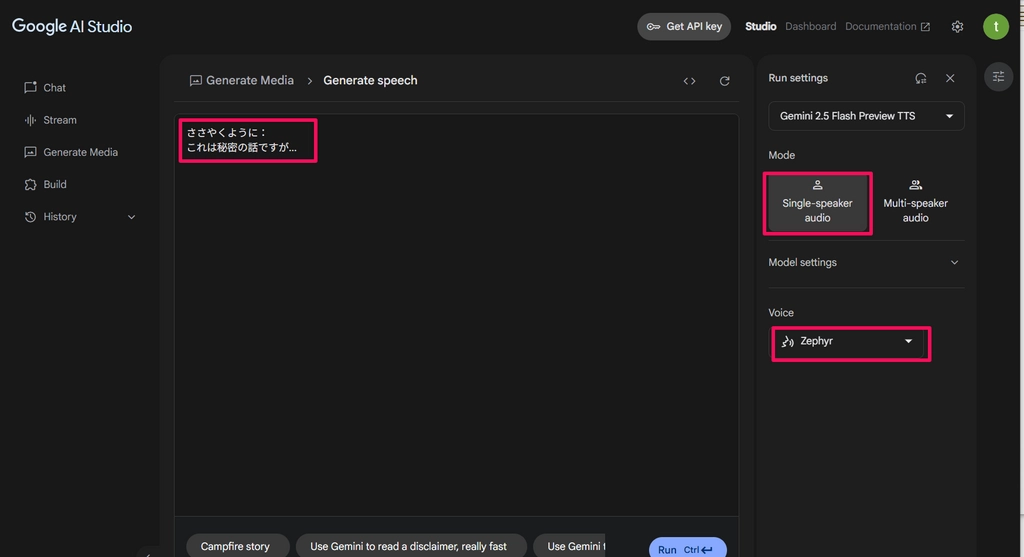Image resolution: width=1024 pixels, height=557 pixels.
Task: Click the Get API key button
Action: tap(684, 27)
